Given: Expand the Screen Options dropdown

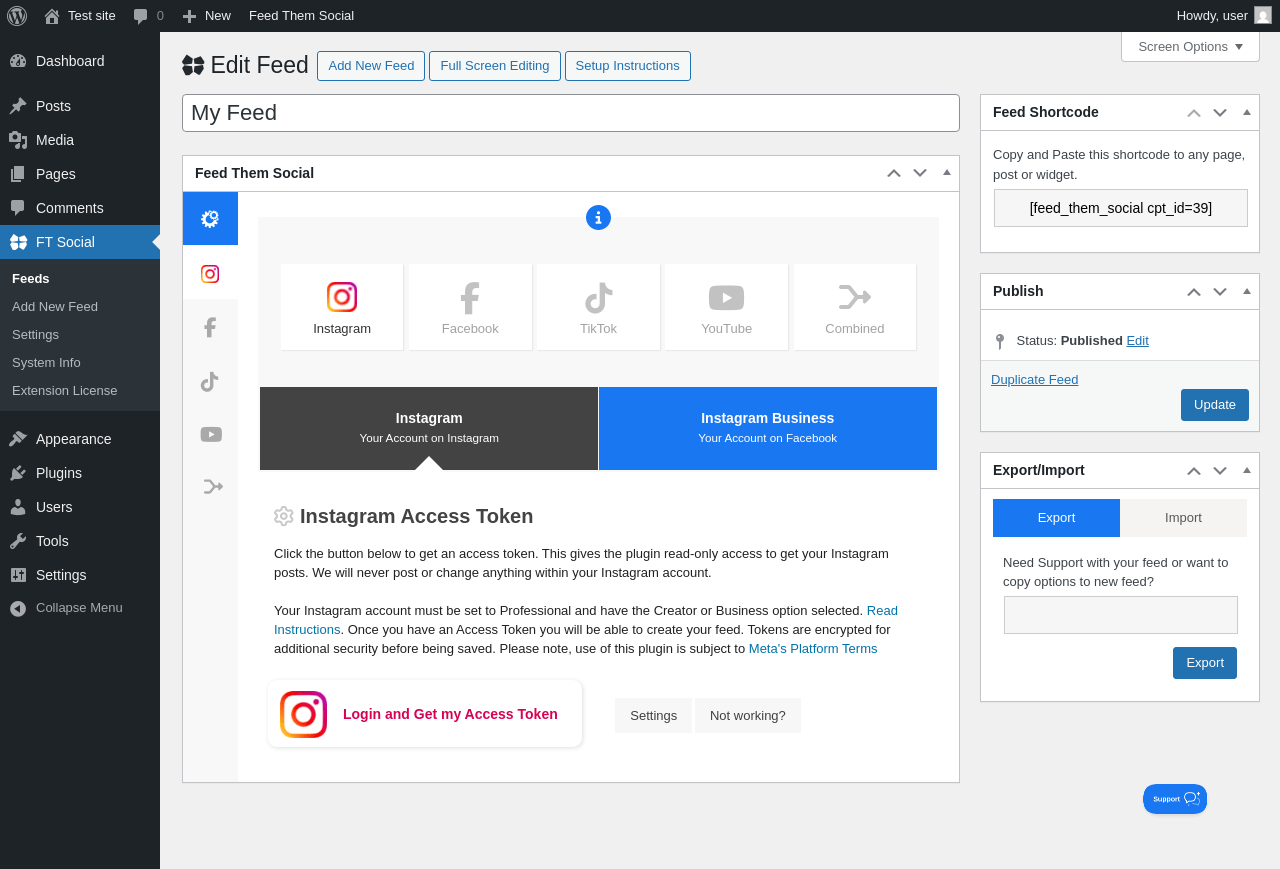Looking at the screenshot, I should click(1190, 46).
